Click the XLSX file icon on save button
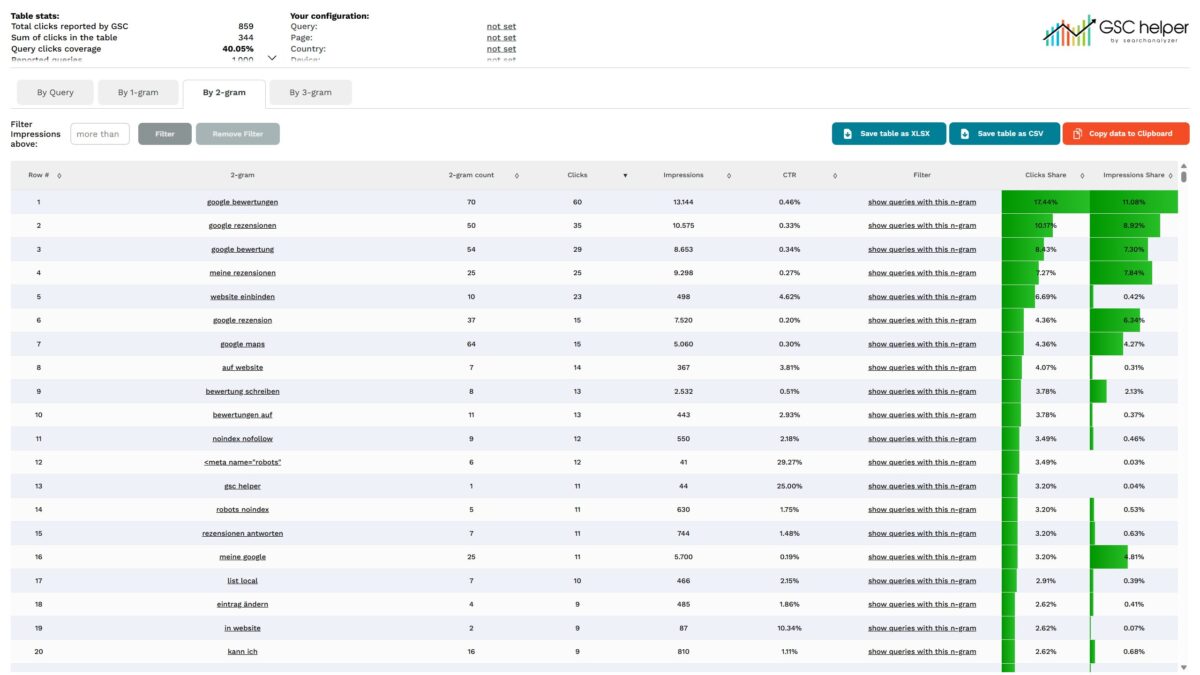The image size is (1200, 675). tap(847, 134)
